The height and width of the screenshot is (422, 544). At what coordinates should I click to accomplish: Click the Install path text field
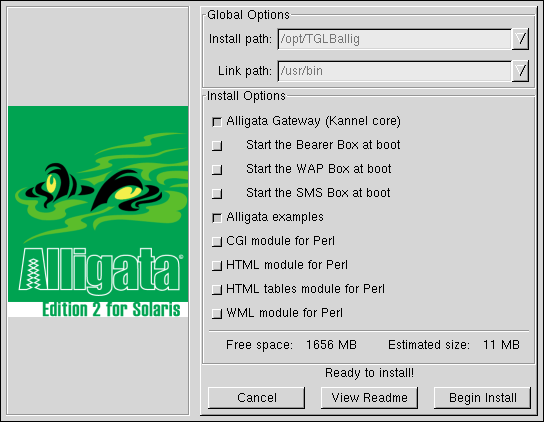(x=395, y=39)
